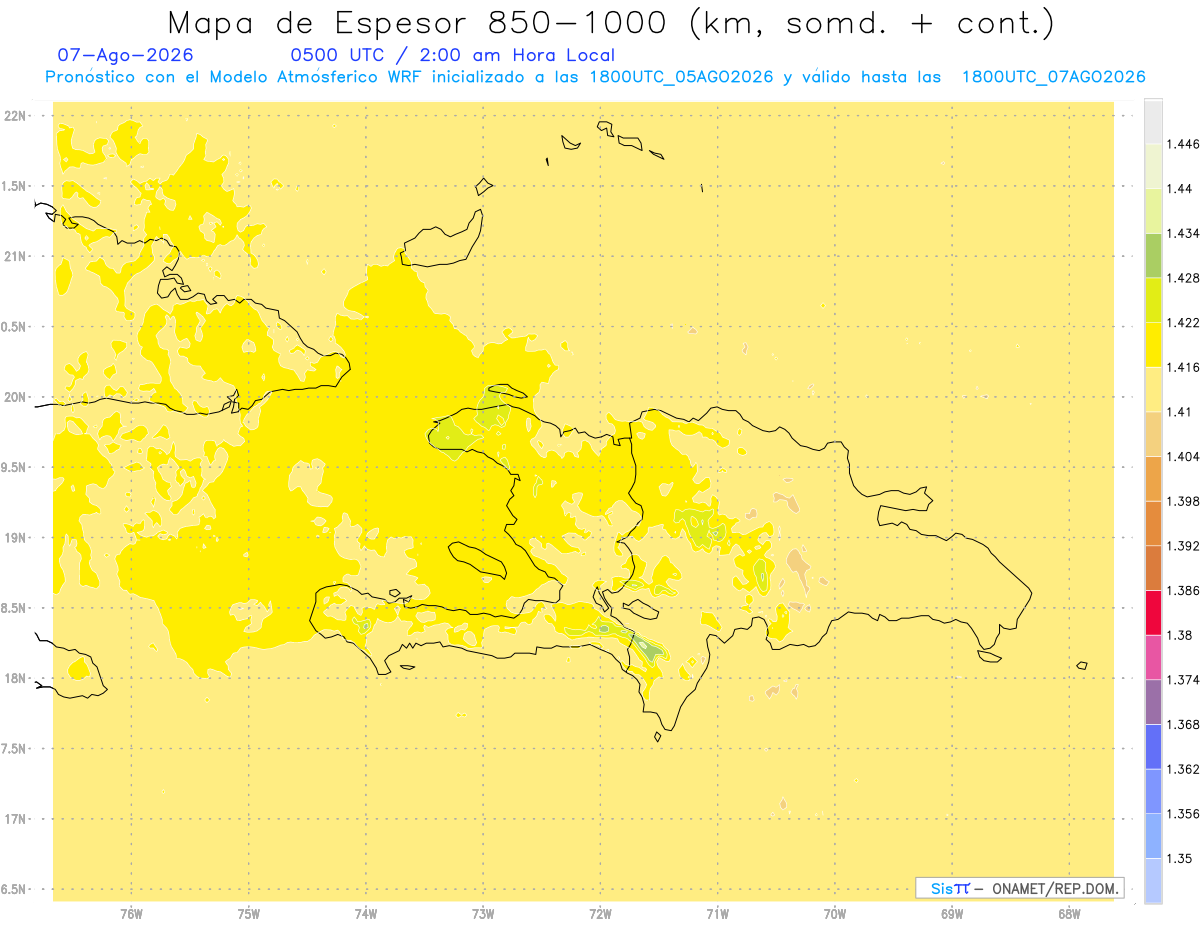Click the WRF forecast 'Pronóstico con el Modelo' line

click(595, 77)
